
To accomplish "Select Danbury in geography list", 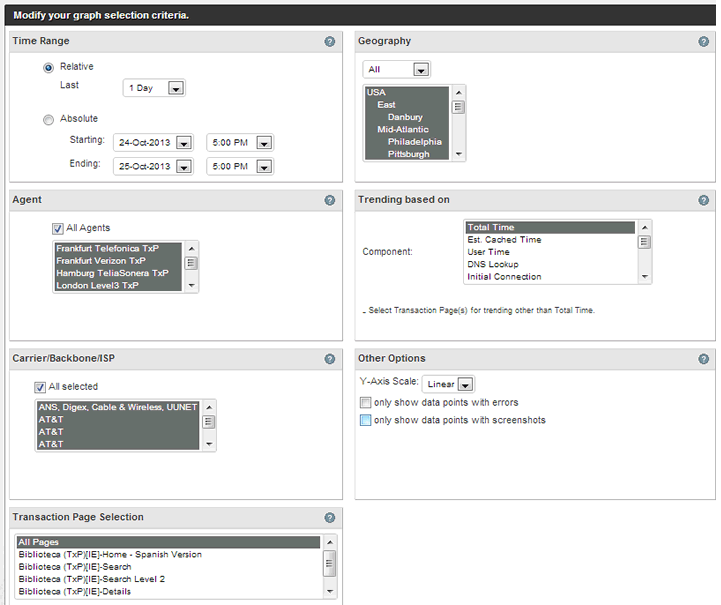I will (x=406, y=117).
